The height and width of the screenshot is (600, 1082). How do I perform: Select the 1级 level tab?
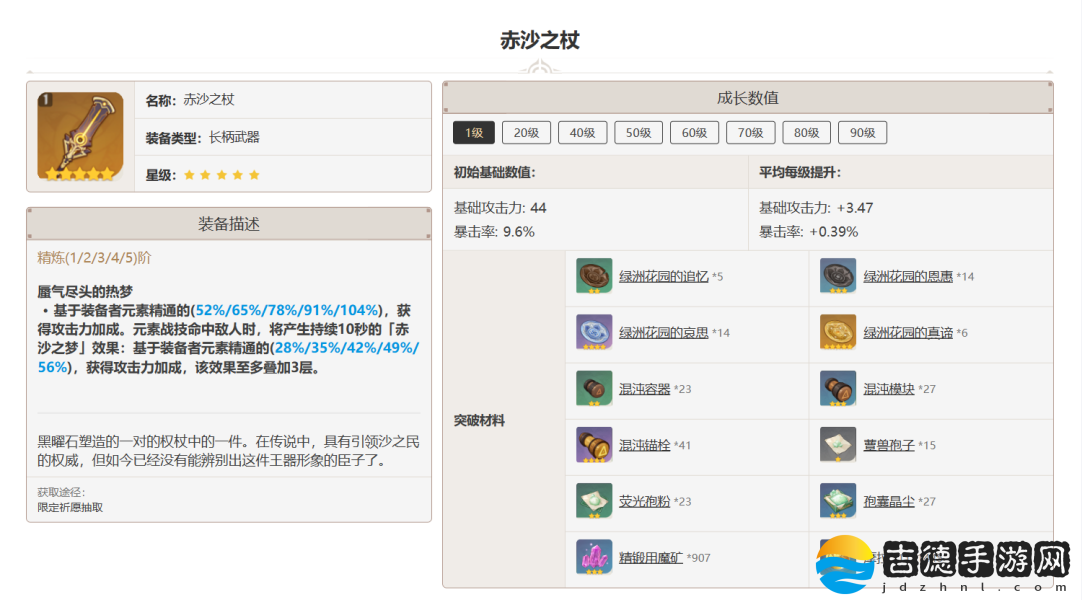pos(474,133)
